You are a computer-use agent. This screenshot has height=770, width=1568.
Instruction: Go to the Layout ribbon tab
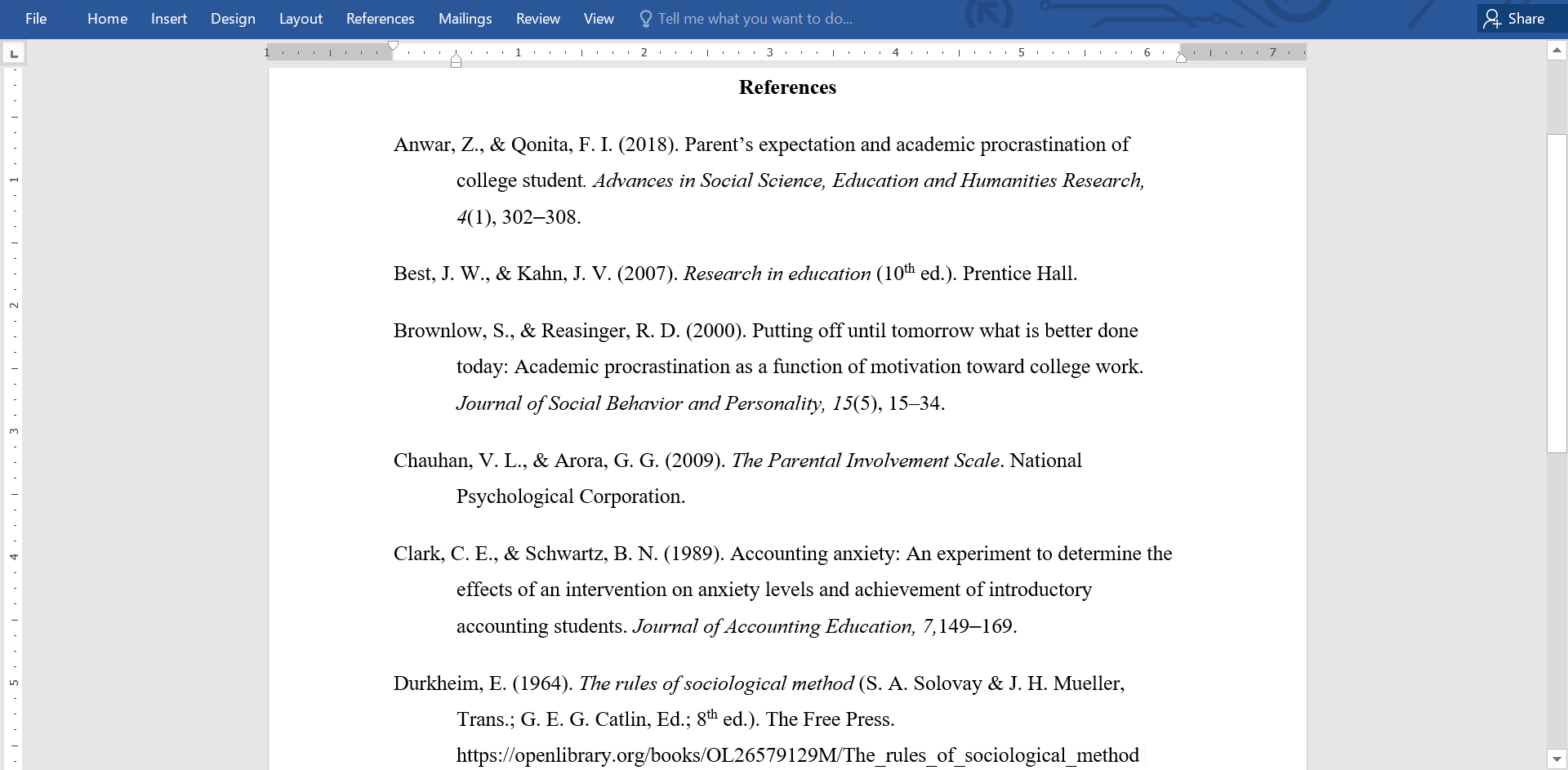pos(301,19)
